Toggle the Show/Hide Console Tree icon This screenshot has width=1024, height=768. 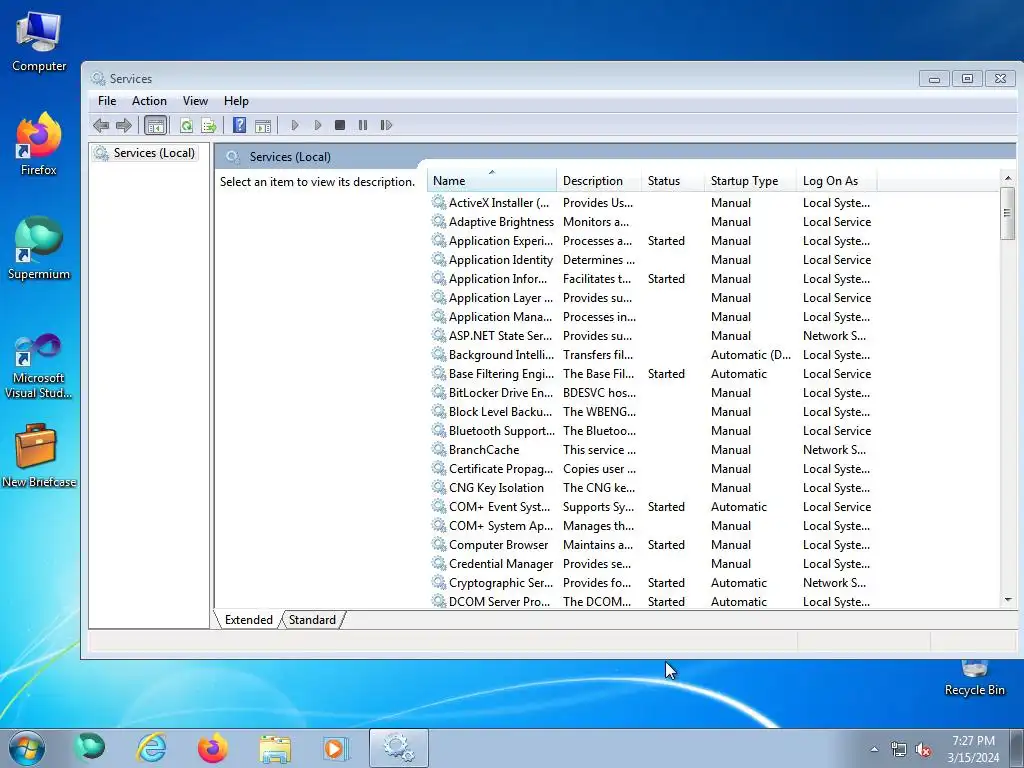point(155,125)
